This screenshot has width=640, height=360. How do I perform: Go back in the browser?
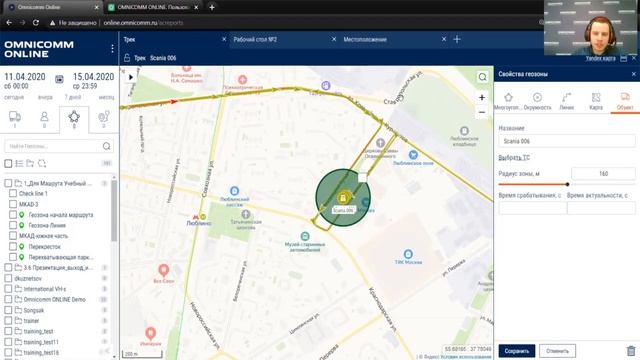tap(9, 23)
